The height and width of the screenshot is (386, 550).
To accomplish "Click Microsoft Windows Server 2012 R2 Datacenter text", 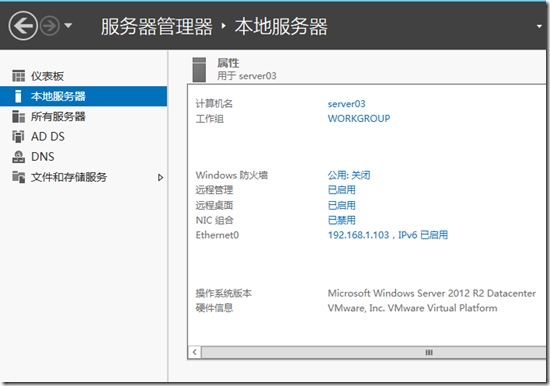I will pos(432,293).
